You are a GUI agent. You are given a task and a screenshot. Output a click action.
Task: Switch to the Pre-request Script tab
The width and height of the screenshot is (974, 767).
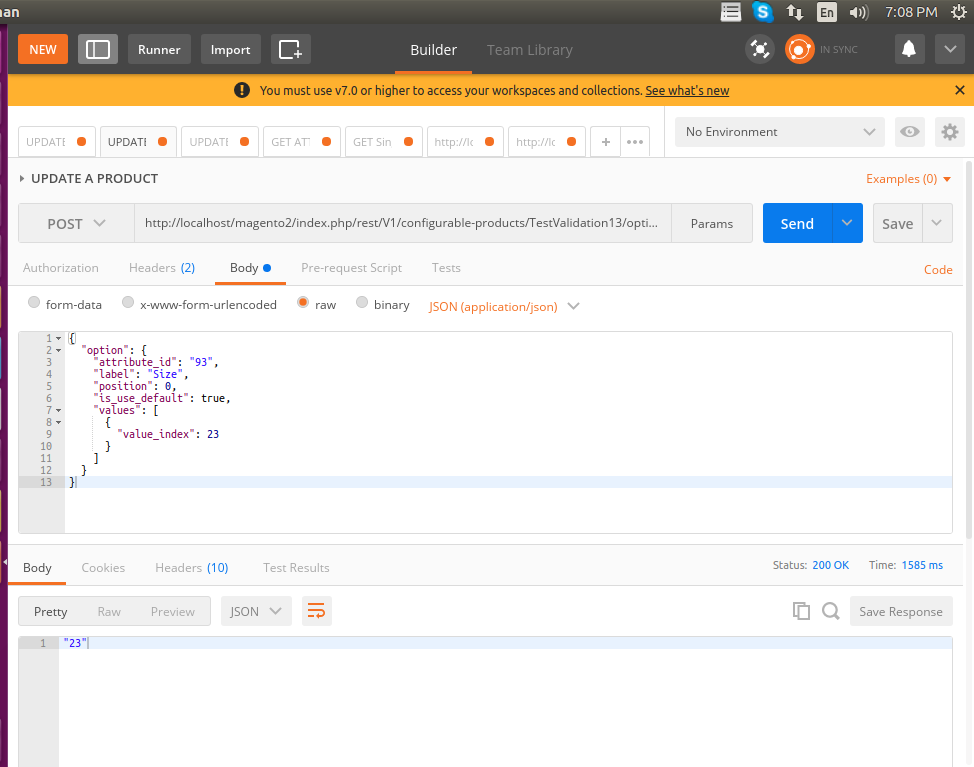coord(351,268)
